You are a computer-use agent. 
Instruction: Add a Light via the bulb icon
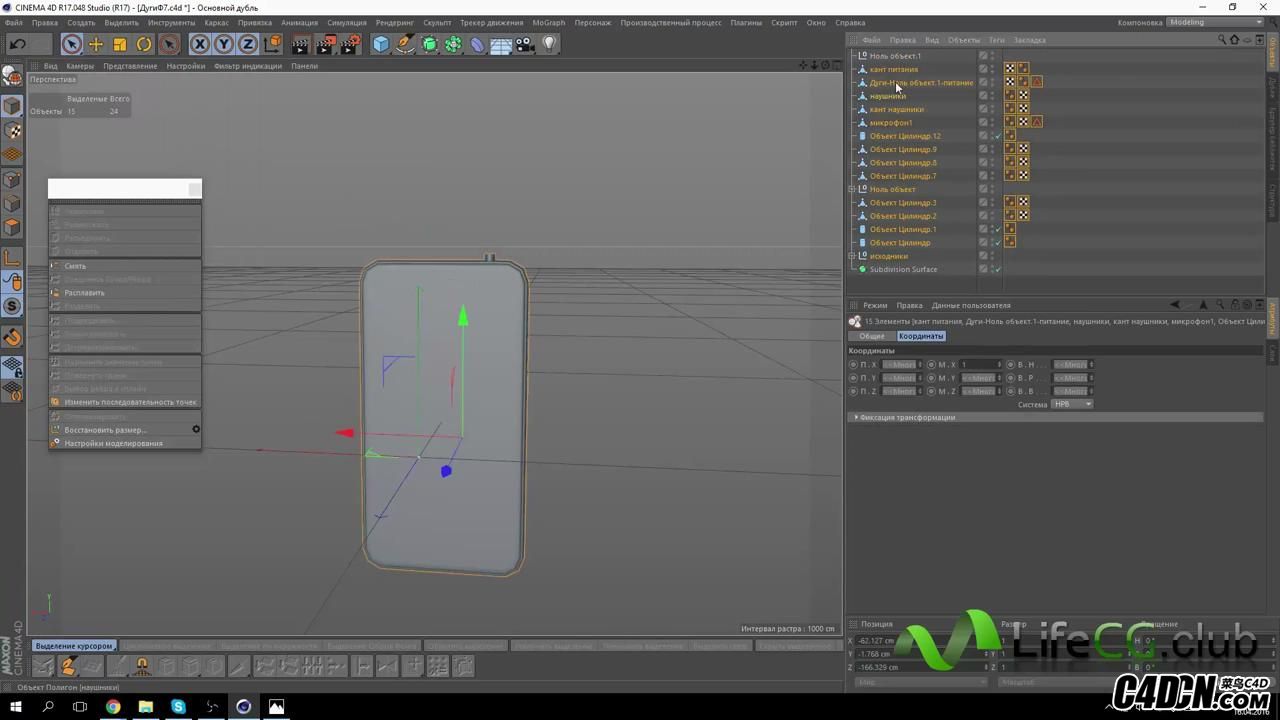coord(549,44)
